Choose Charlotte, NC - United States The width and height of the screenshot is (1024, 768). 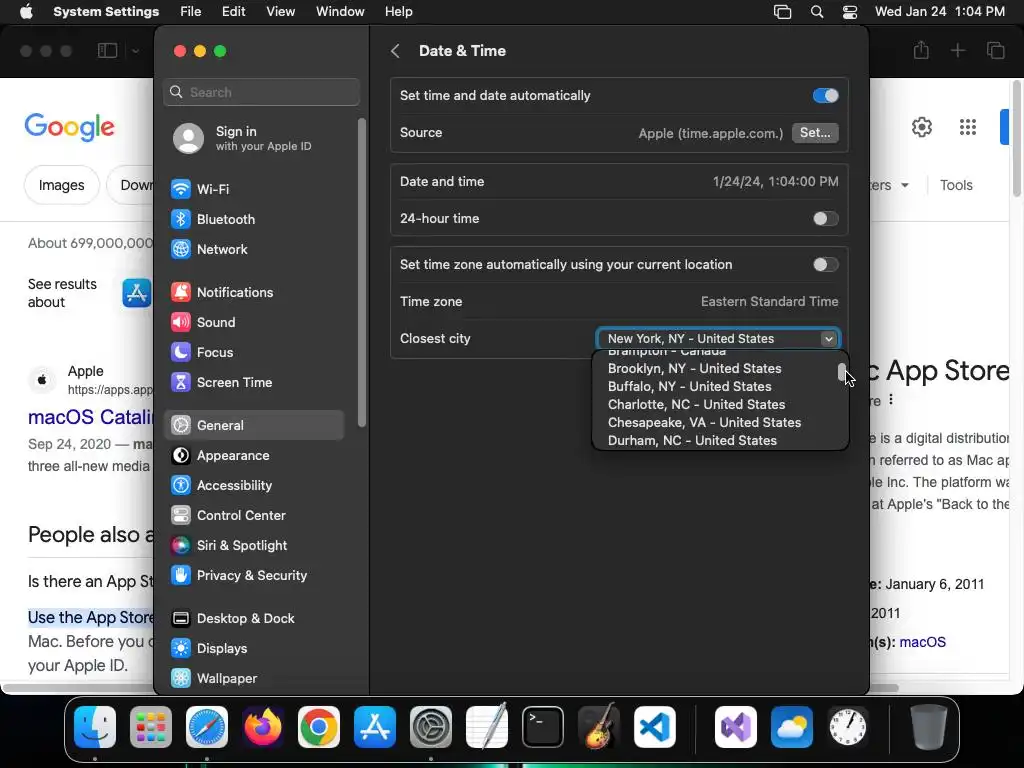pos(696,404)
